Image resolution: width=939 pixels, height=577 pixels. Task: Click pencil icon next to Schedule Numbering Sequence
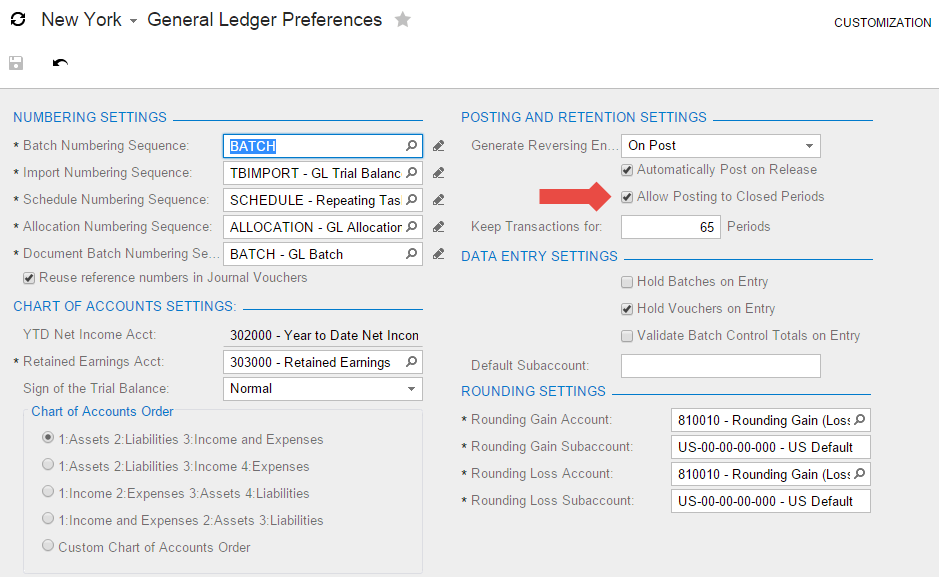pyautogui.click(x=438, y=200)
